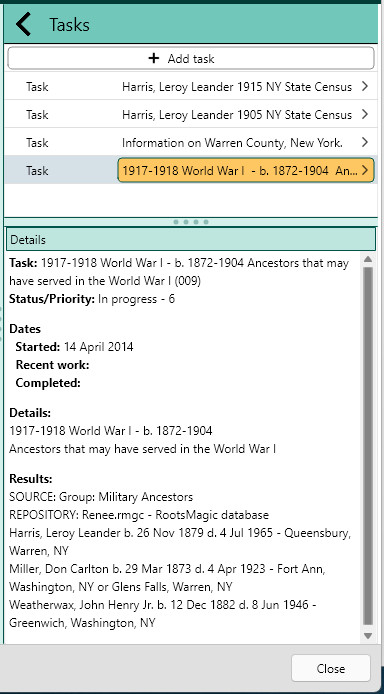This screenshot has height=694, width=384.
Task: Click the Task label in the 1915 Census row
Action: pyautogui.click(x=37, y=87)
